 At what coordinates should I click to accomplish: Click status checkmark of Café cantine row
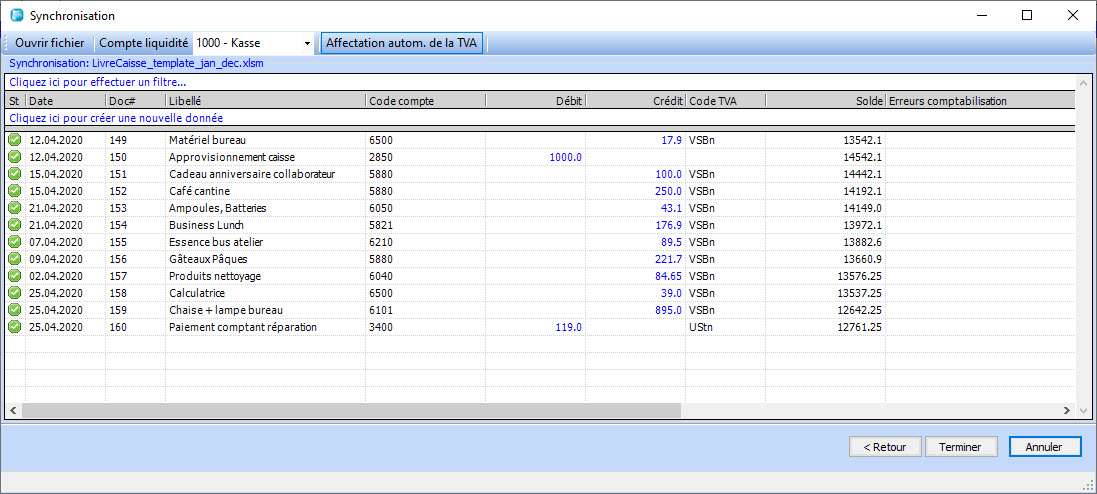tap(14, 191)
